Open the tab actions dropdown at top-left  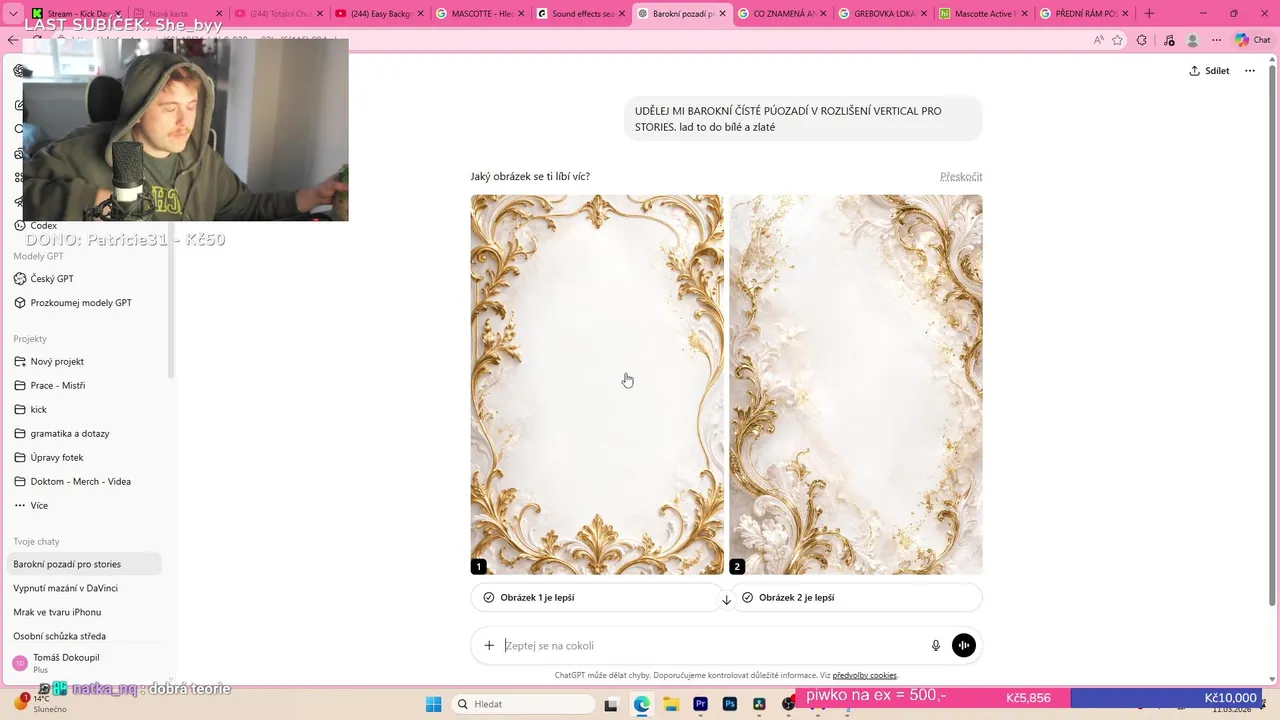point(14,14)
